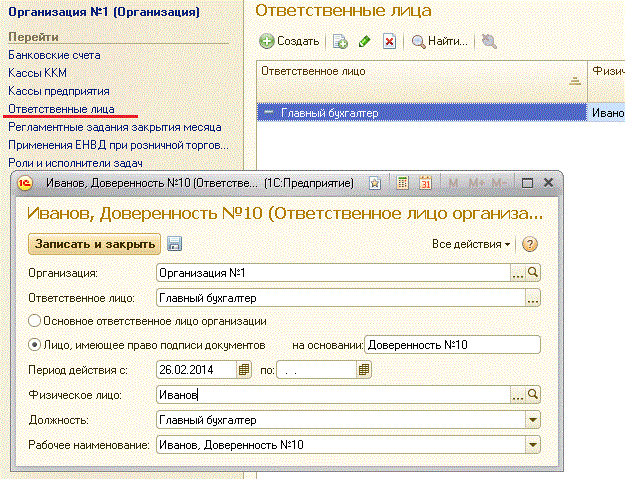Go to 'Кассы предприятия' in the sidebar
Viewport: 625px width, 479px height.
59,91
